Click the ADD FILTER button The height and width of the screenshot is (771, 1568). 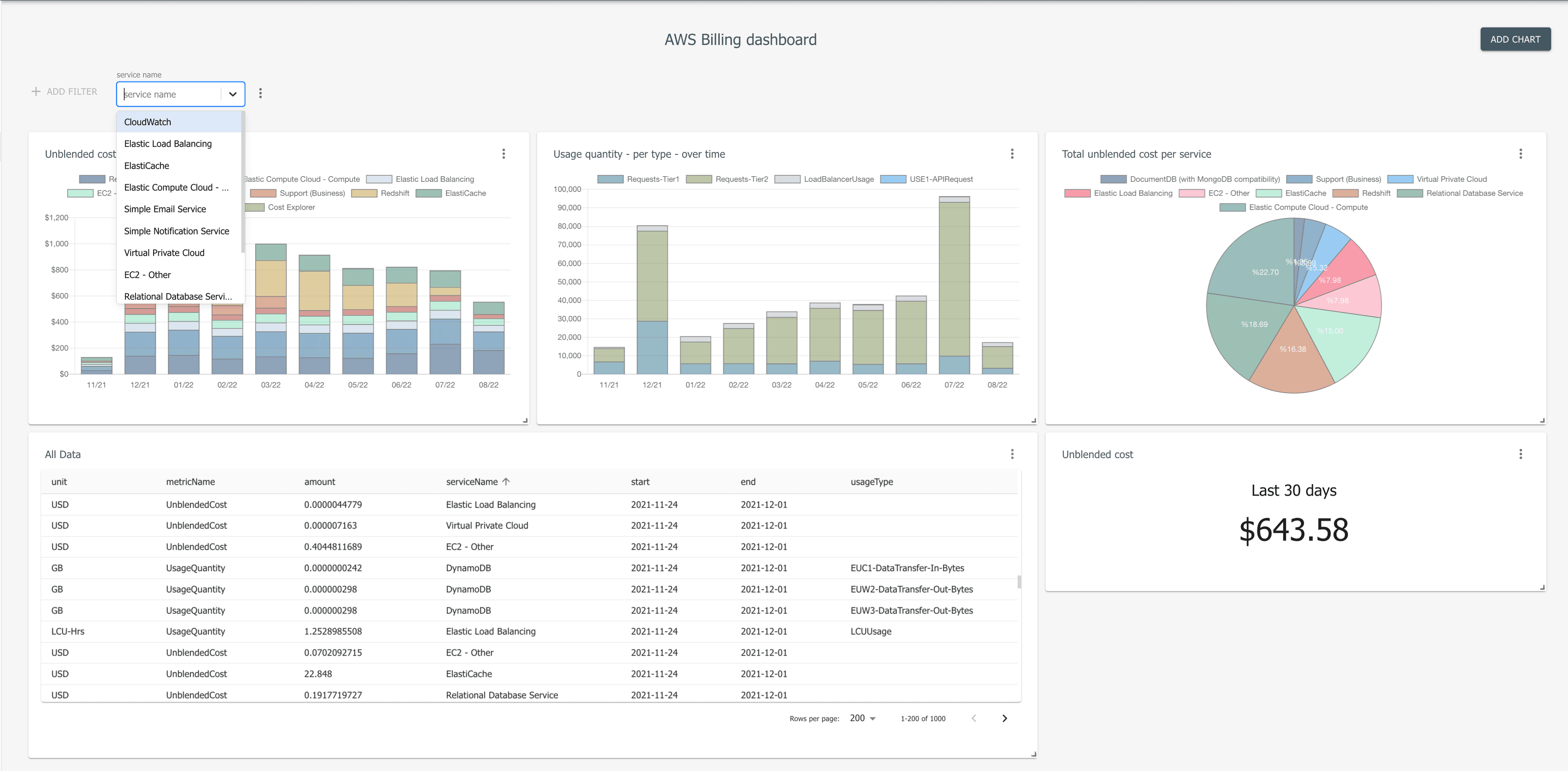coord(64,92)
